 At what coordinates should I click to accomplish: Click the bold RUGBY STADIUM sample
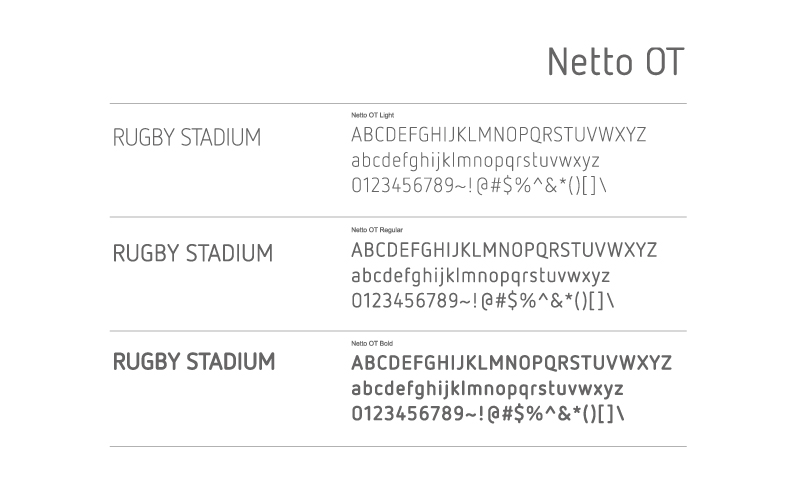tap(194, 362)
